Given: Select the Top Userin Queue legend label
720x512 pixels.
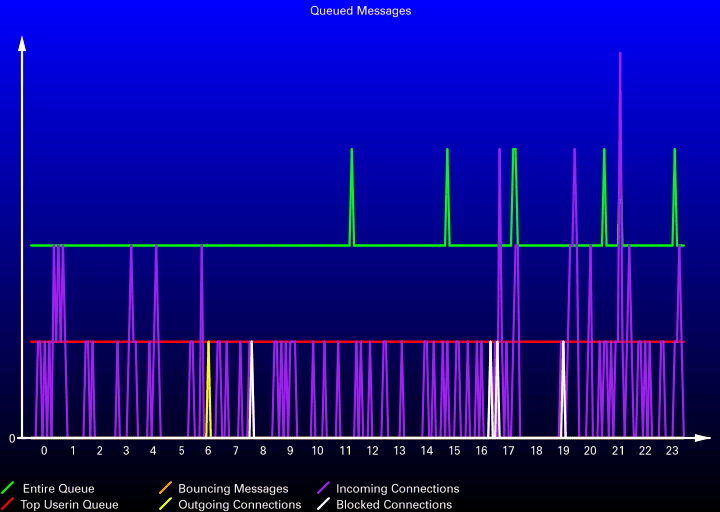Looking at the screenshot, I should pos(69,505).
